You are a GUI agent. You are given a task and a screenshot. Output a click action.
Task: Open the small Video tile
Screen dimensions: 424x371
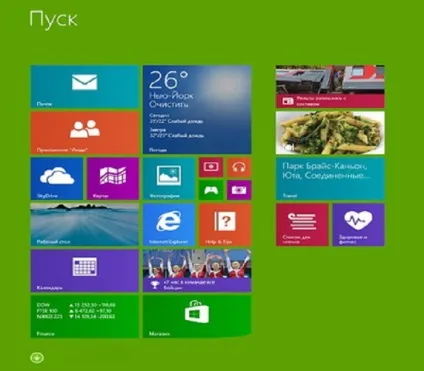pos(211,167)
